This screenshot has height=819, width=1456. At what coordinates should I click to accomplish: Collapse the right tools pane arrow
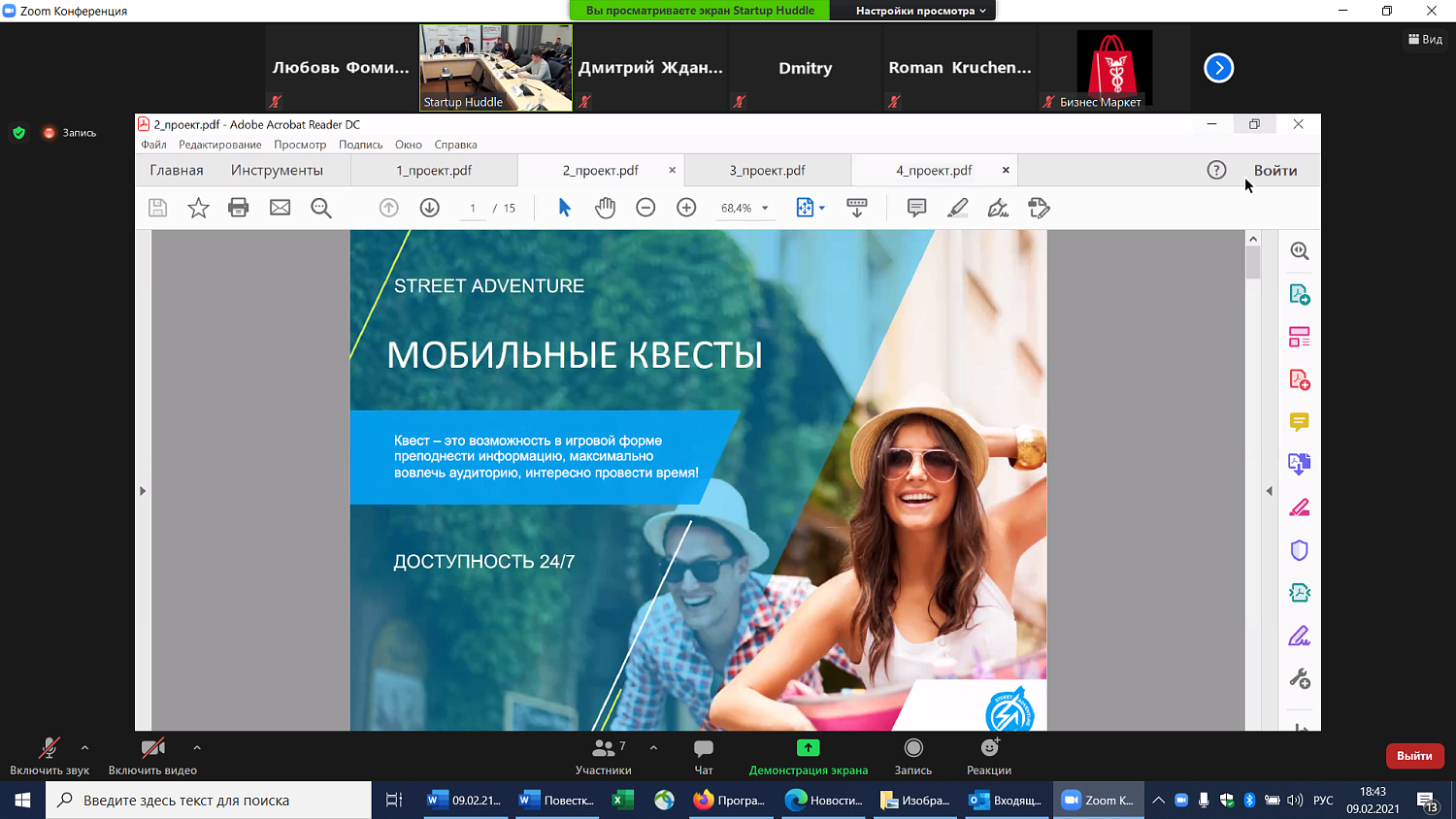tap(1269, 491)
